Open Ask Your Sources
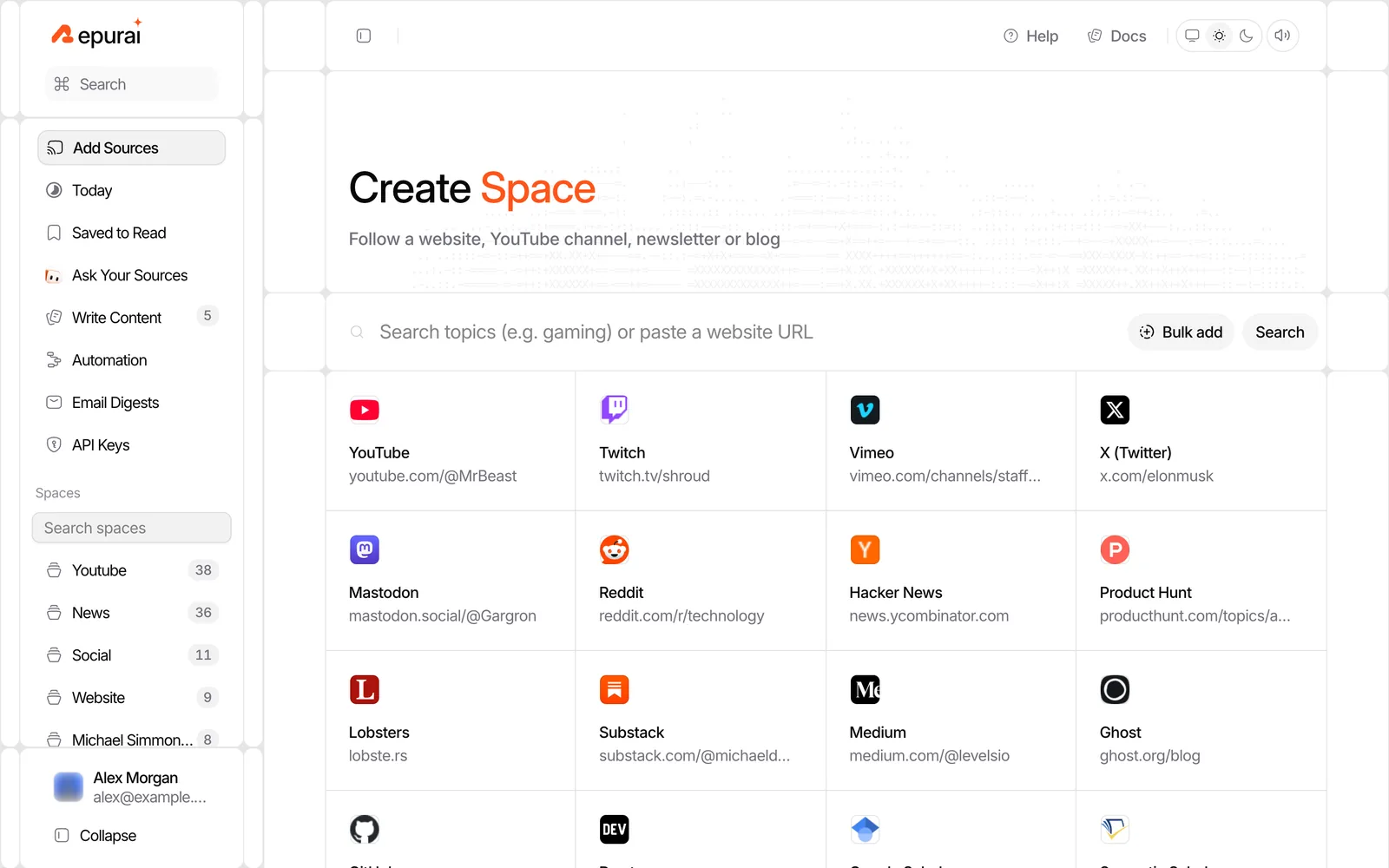 (x=131, y=275)
